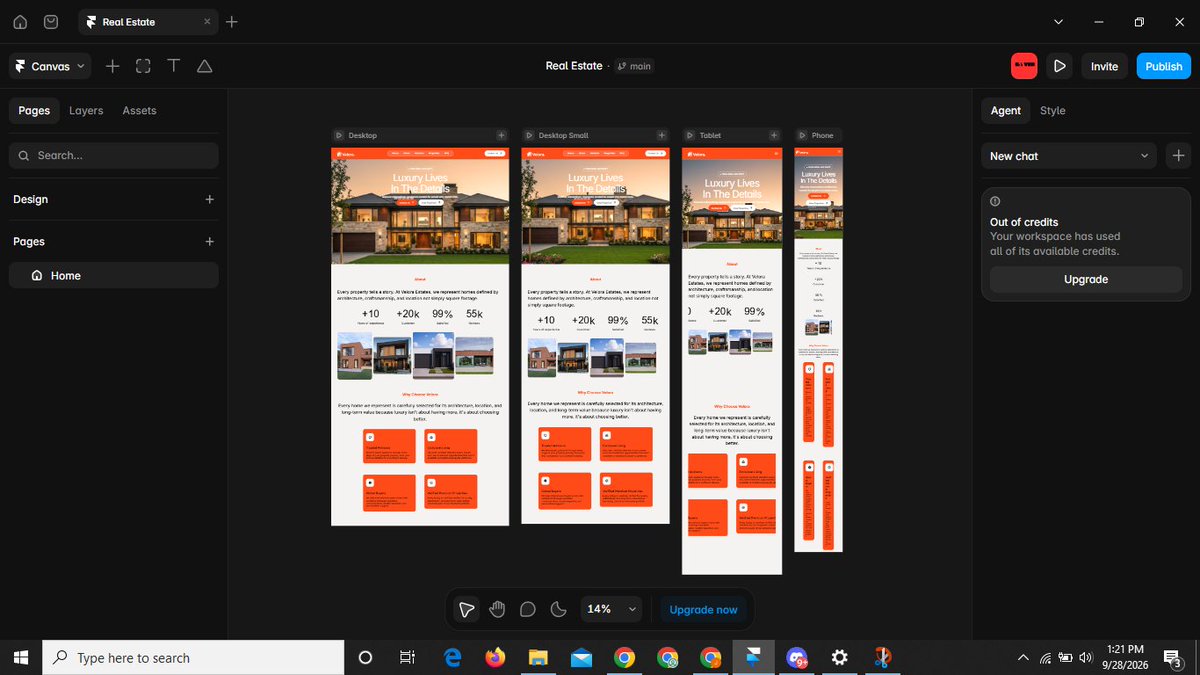Focus the Search field in the Pages panel
Image resolution: width=1200 pixels, height=675 pixels.
click(114, 155)
